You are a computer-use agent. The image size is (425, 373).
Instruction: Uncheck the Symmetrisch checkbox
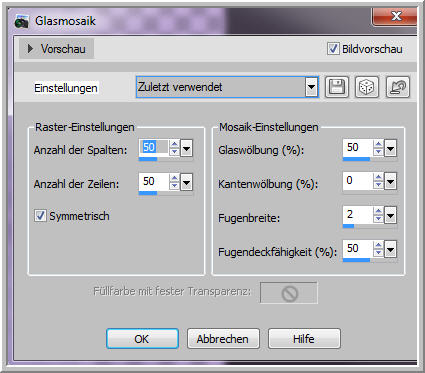tap(40, 216)
